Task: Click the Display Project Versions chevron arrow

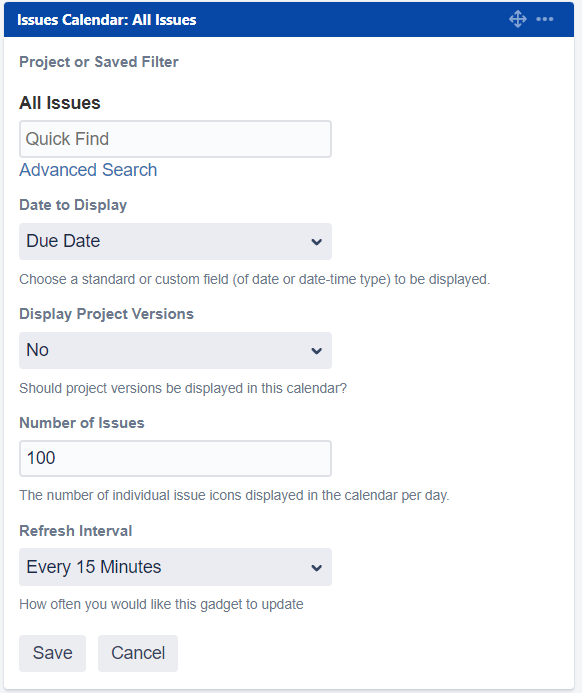Action: point(316,351)
